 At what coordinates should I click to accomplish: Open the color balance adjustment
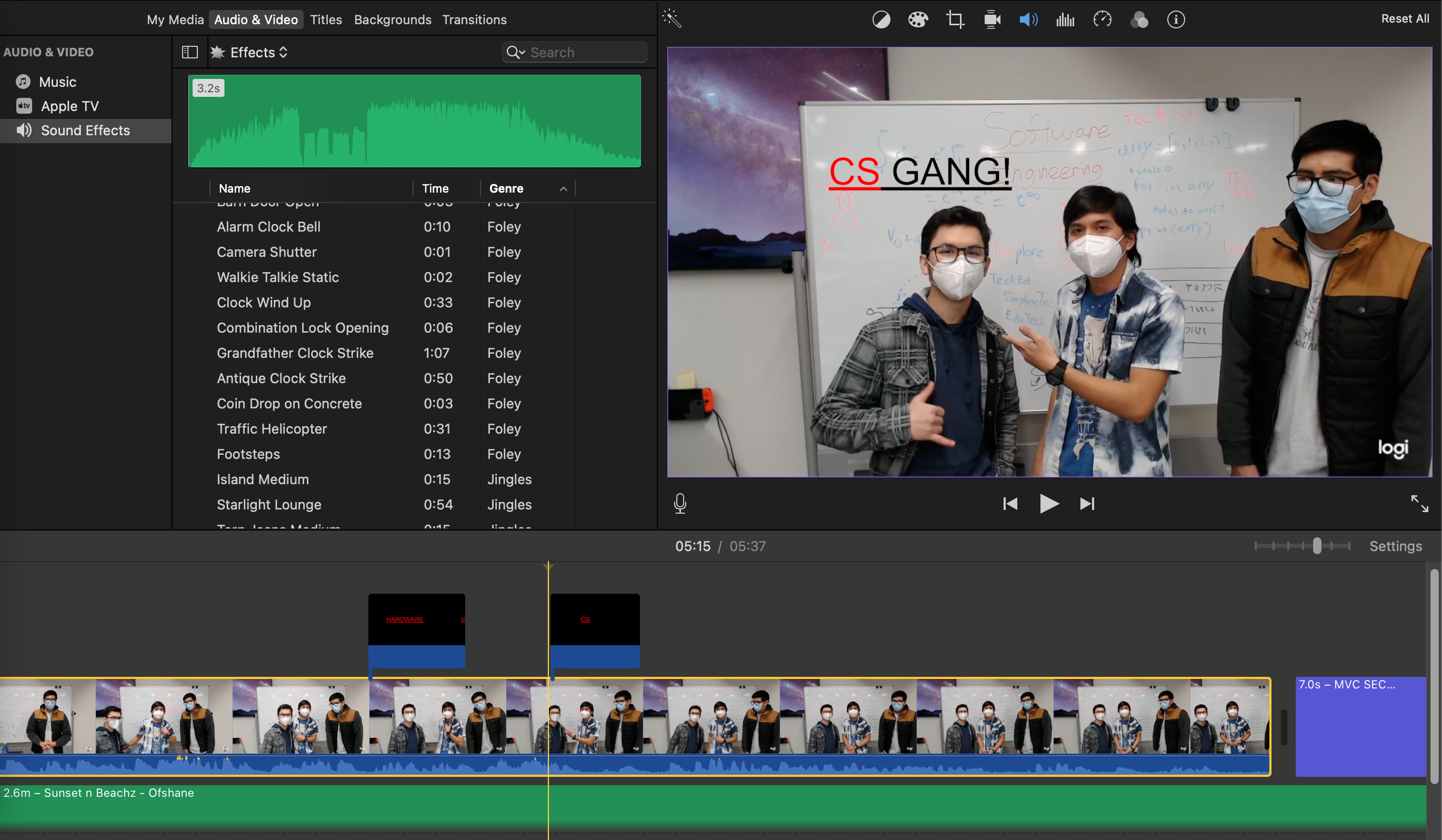[881, 20]
